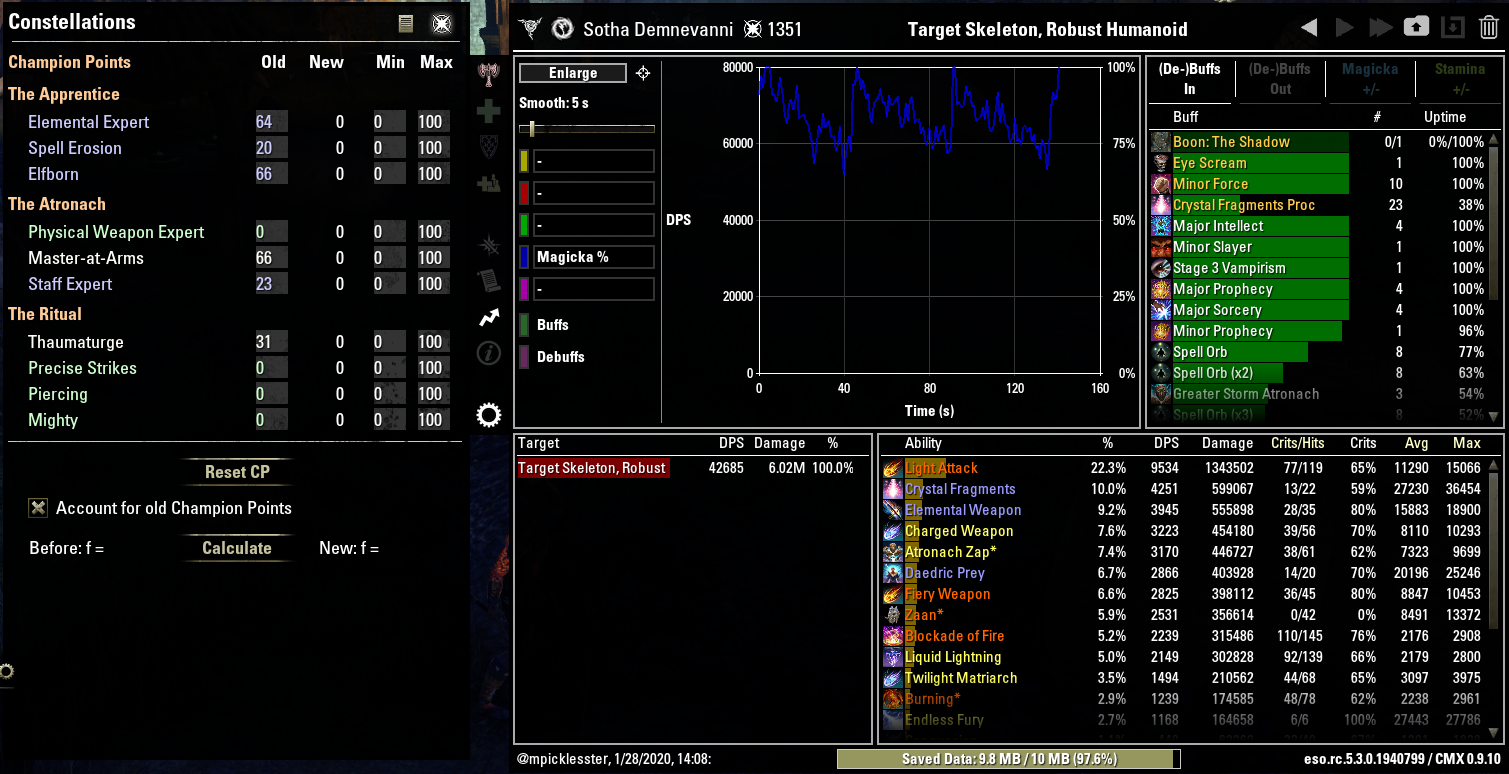Open the healing received sidebar icon

[488, 183]
